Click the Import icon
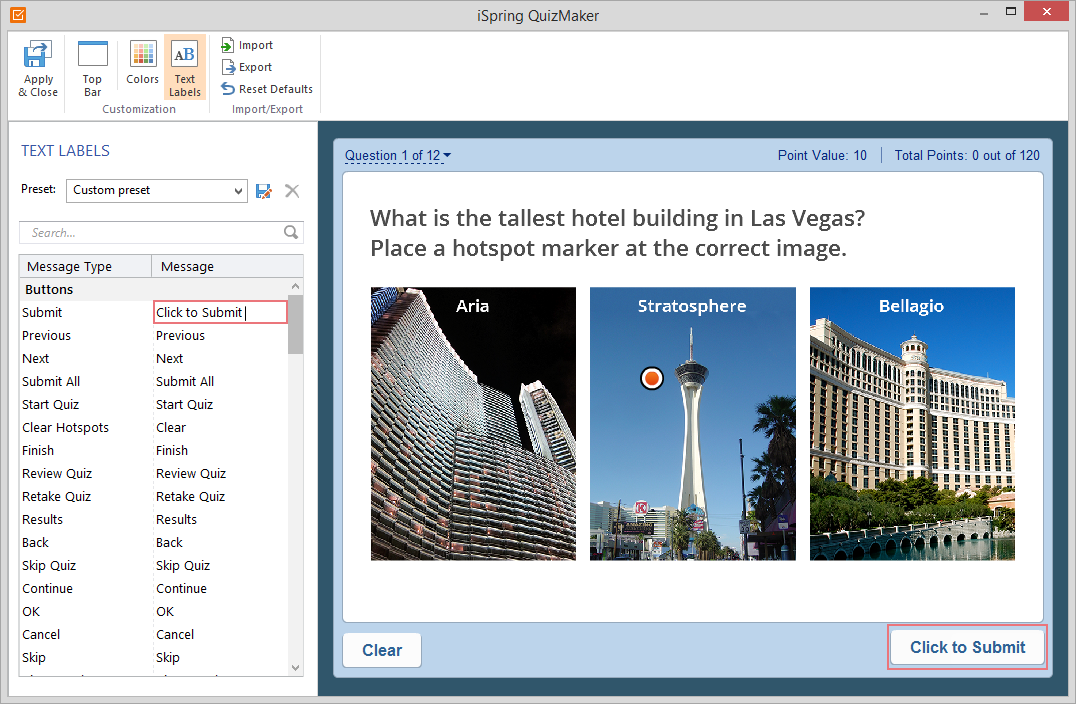This screenshot has width=1076, height=704. pyautogui.click(x=228, y=45)
